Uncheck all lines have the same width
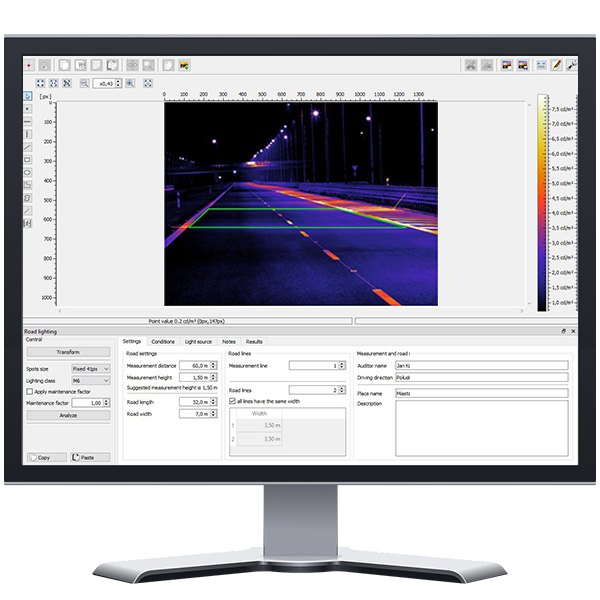The image size is (600, 600). point(233,401)
